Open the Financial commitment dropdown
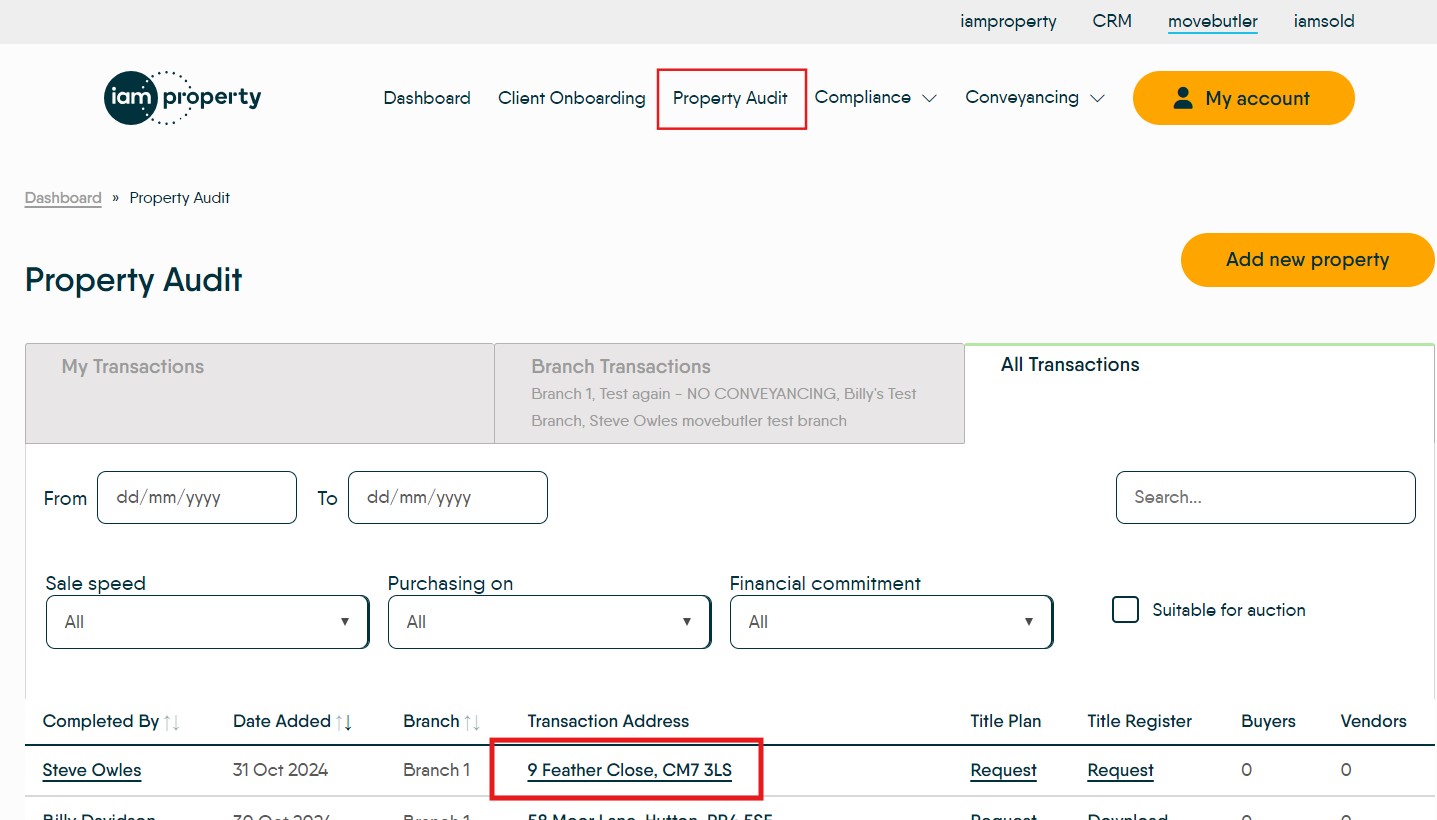This screenshot has width=1437, height=820. point(891,622)
